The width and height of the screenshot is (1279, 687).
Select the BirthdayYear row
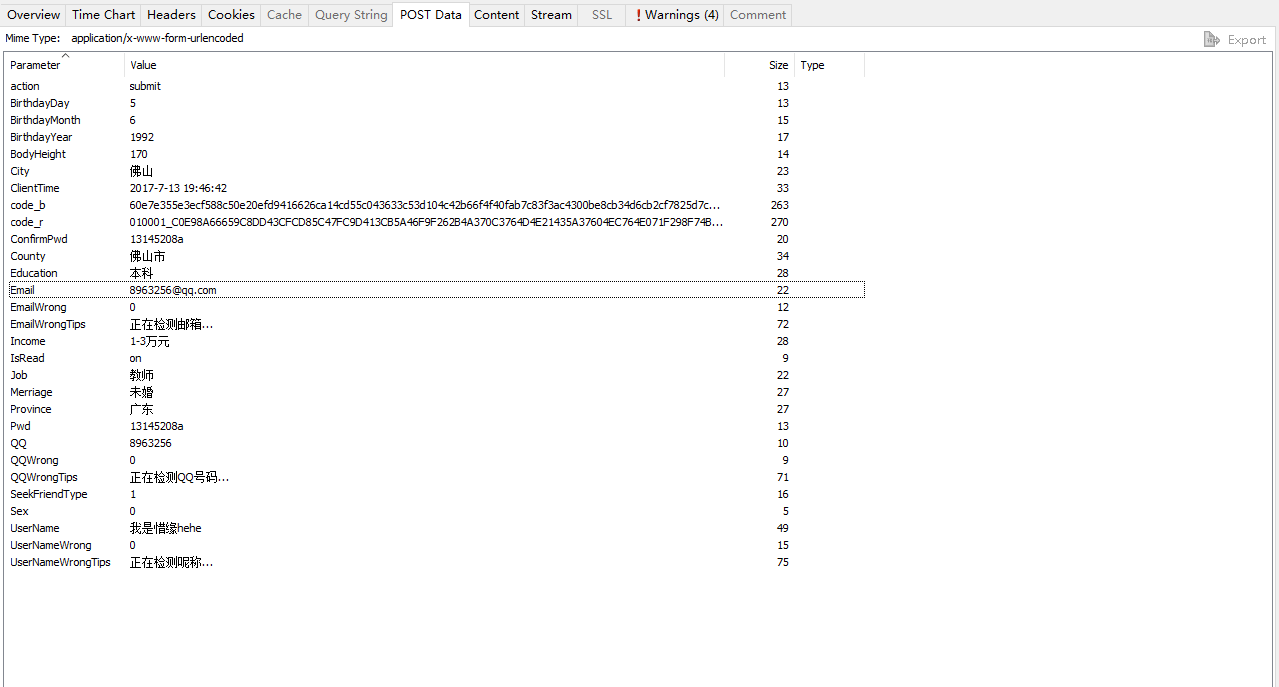[x=41, y=137]
